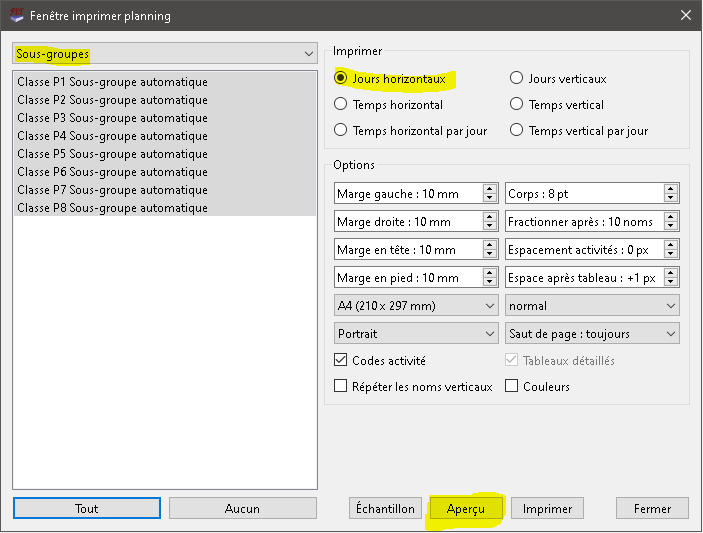Increase the Corps font size using up arrow
Image resolution: width=703 pixels, height=533 pixels.
coord(670,189)
